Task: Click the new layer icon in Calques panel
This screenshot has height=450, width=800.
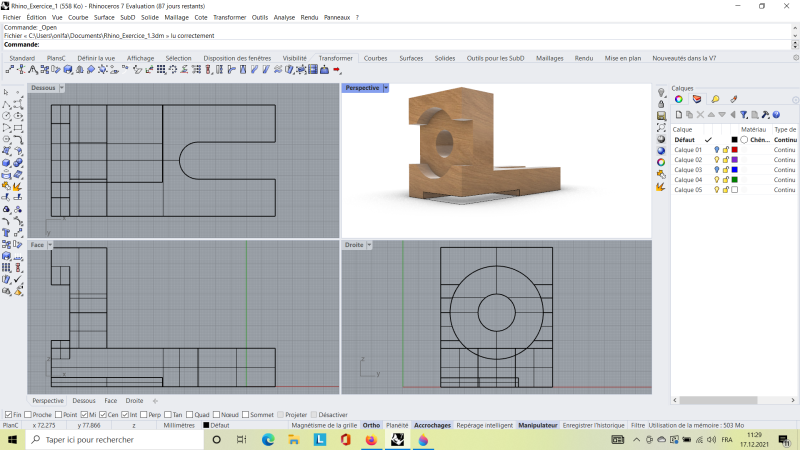Action: pos(678,115)
